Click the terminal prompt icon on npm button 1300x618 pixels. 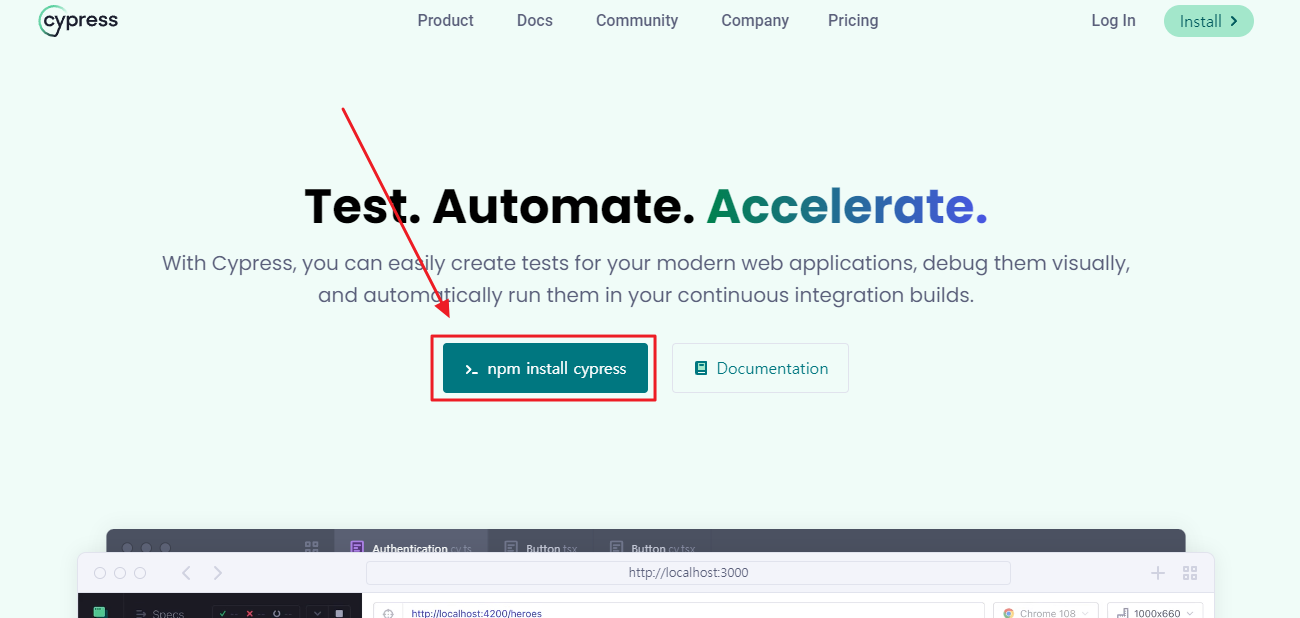point(472,369)
